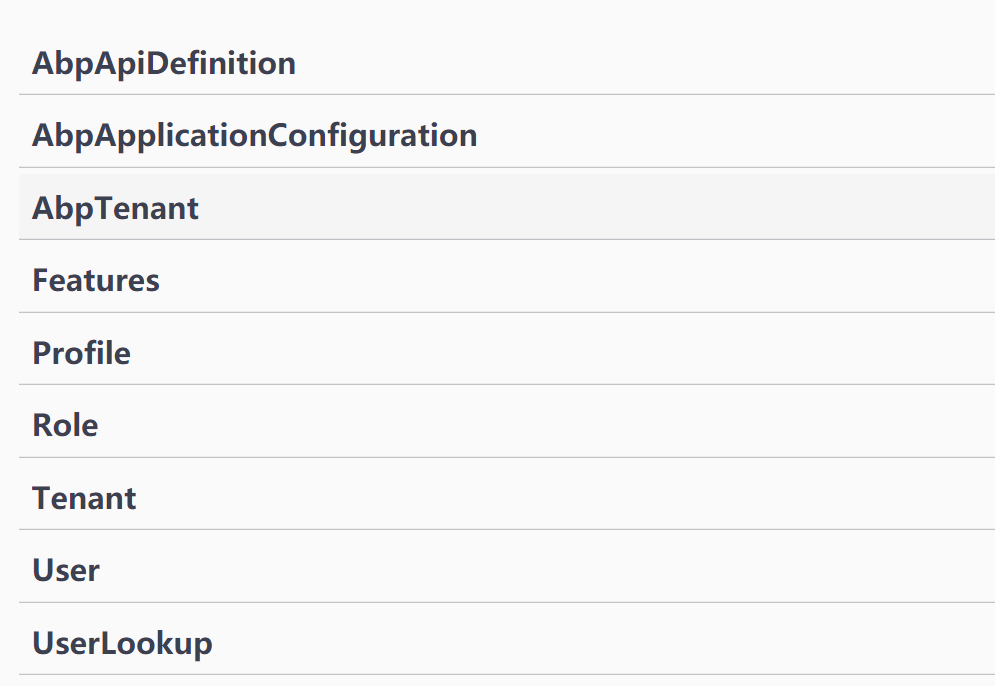Click the AbpApplicationConfiguration tag heading text

(254, 136)
